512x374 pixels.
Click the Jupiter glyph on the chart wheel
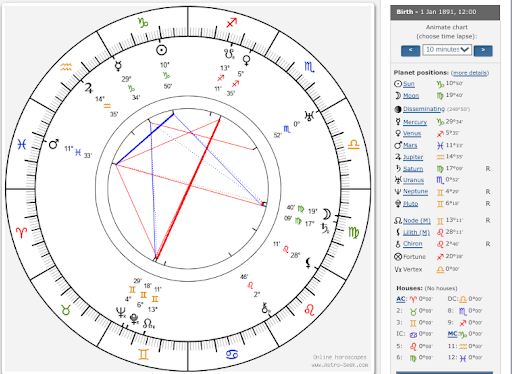[x=89, y=88]
